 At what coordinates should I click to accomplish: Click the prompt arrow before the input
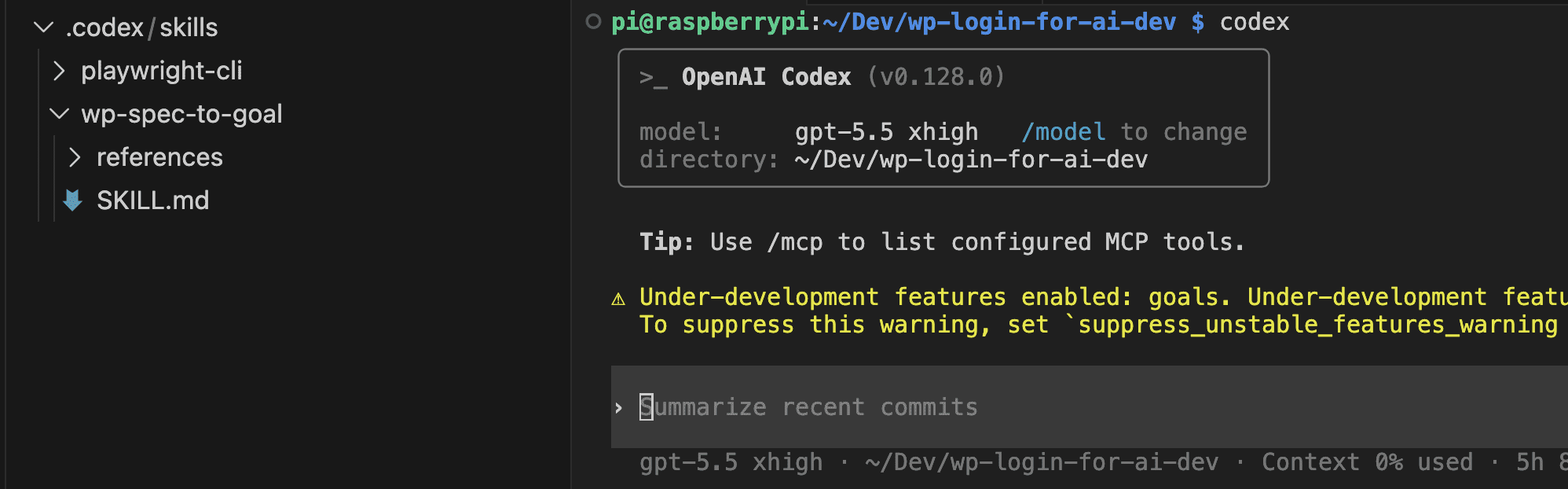click(619, 407)
